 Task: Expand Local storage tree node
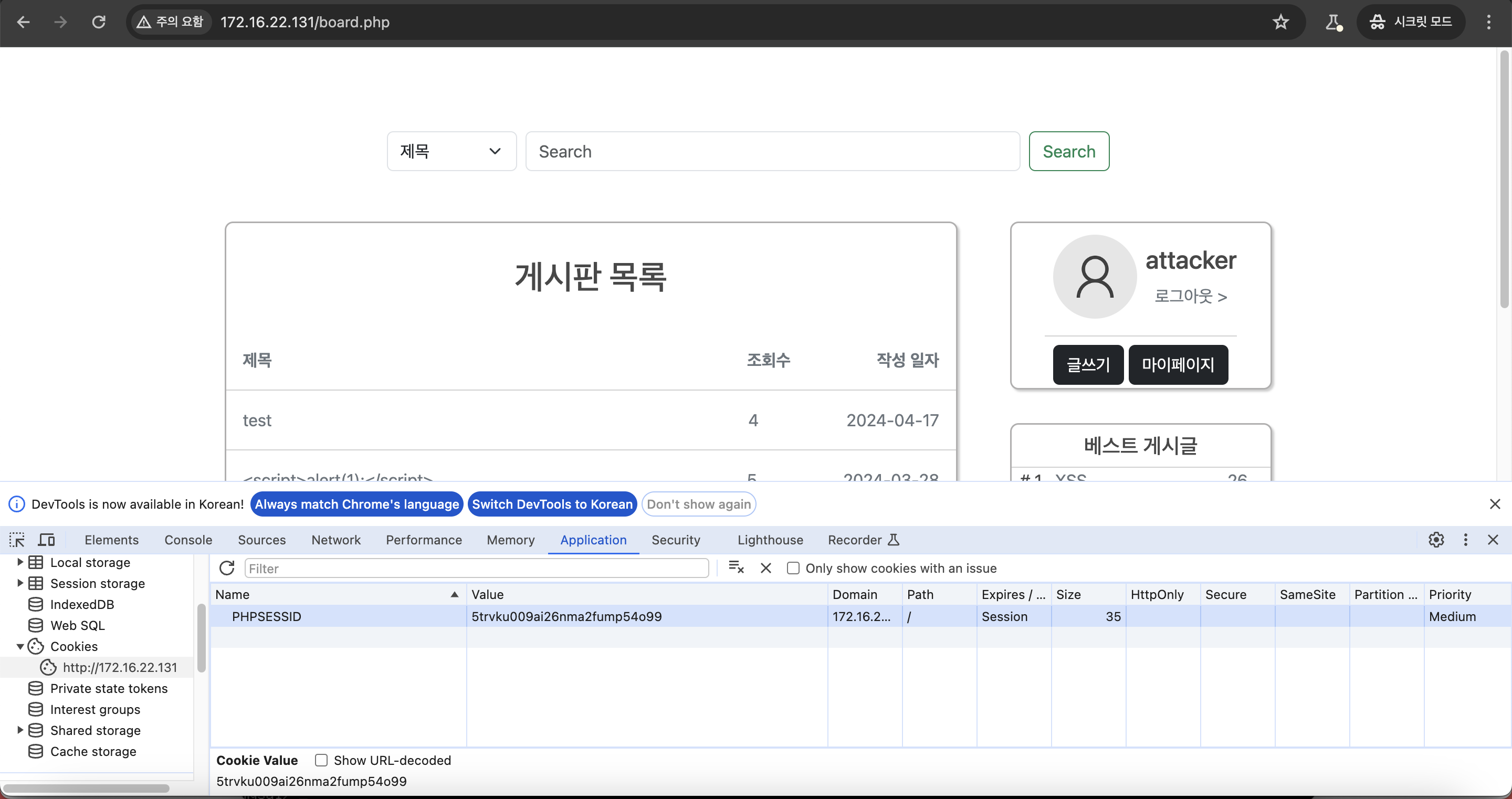[20, 562]
